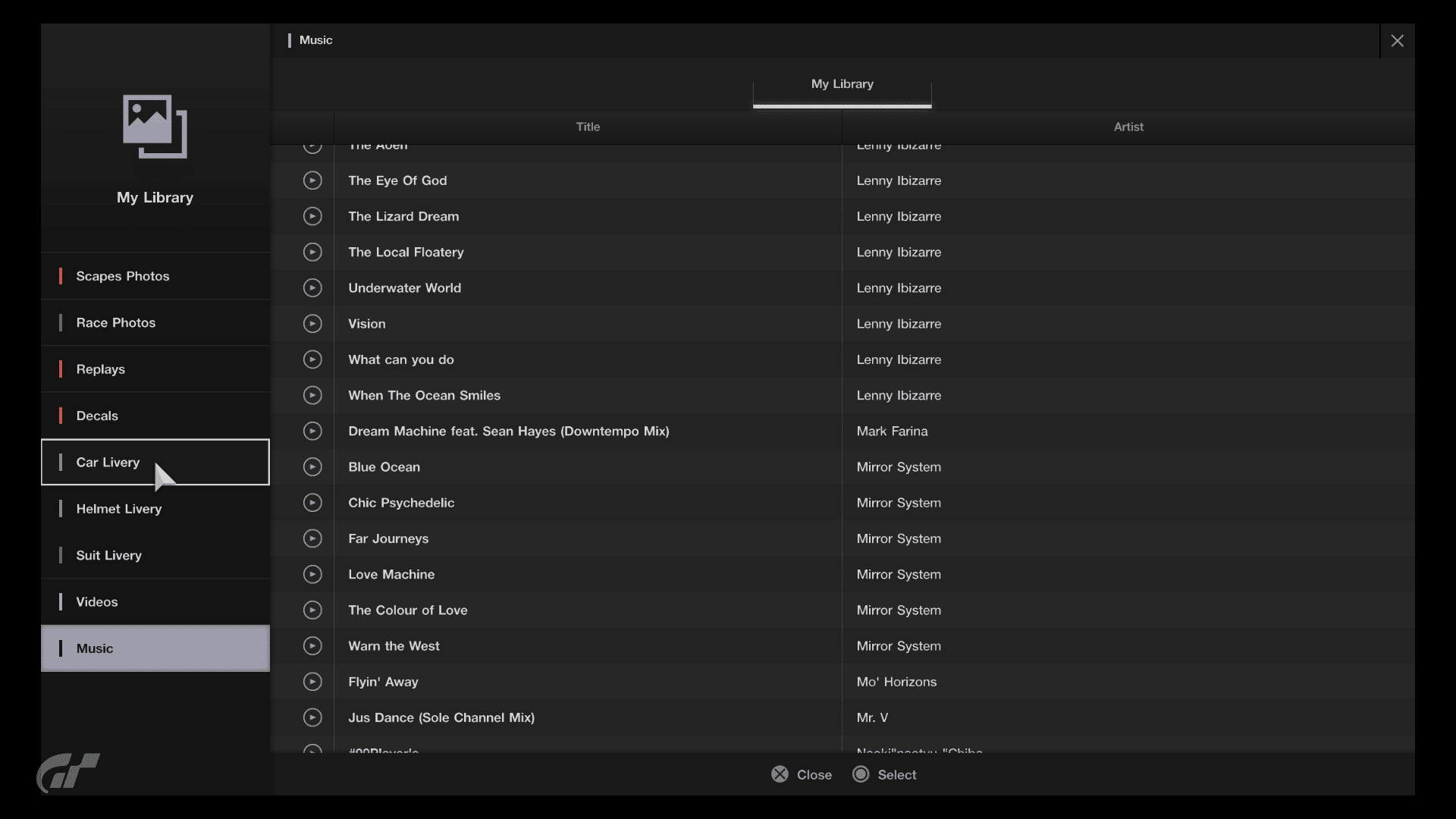Play Warn the West track

click(312, 646)
